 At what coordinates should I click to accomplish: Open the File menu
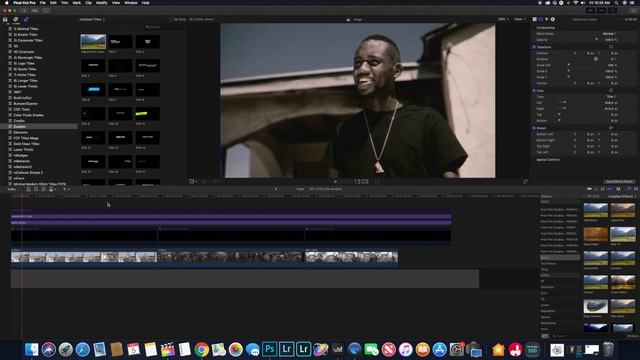tap(42, 3)
